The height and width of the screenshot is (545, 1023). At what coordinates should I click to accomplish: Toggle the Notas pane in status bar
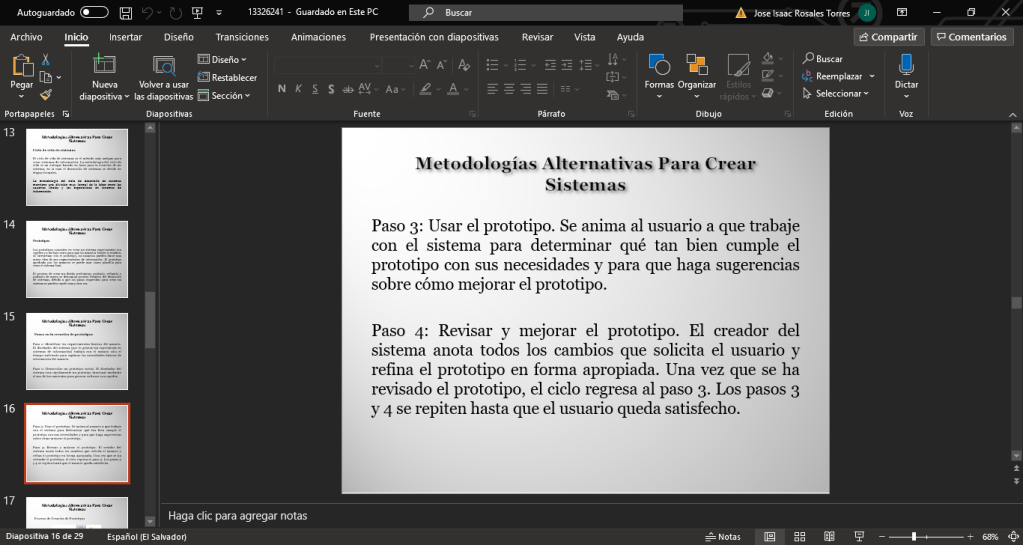pos(723,537)
